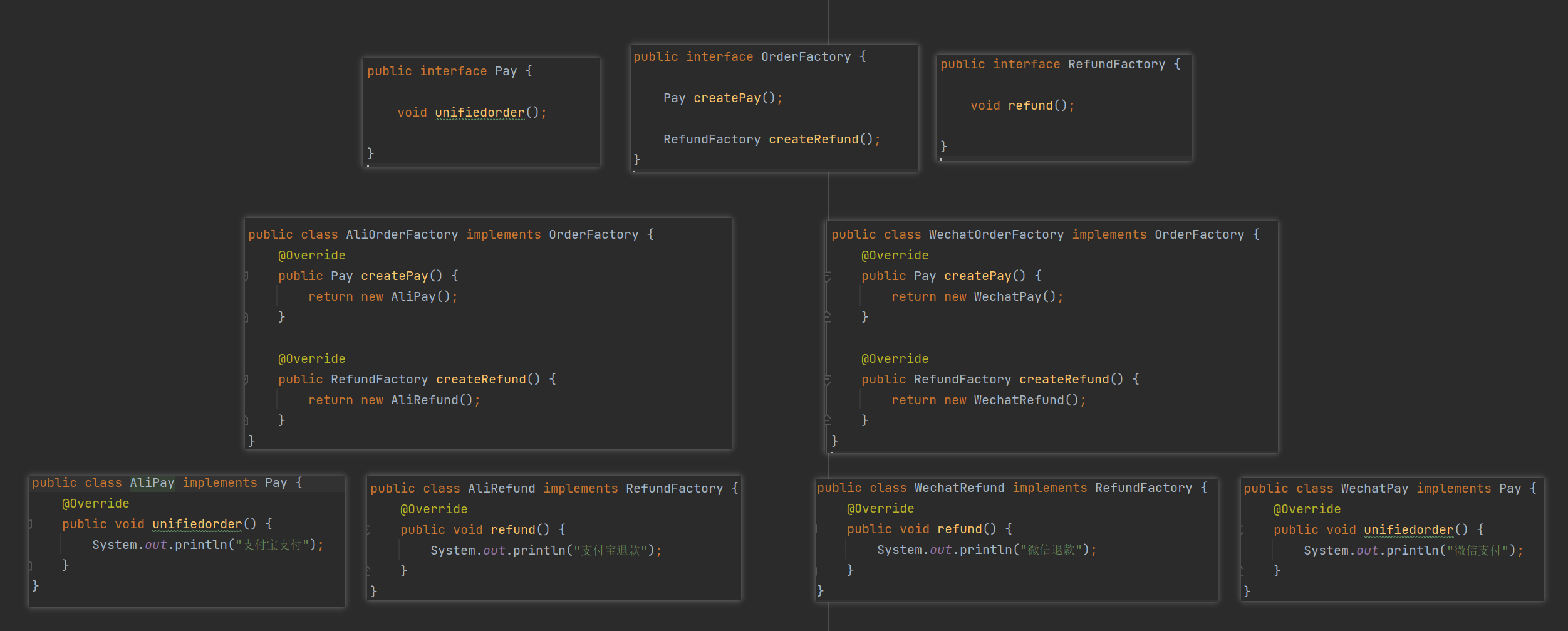Click createRefund method name in AliOrderFactory

coord(480,380)
